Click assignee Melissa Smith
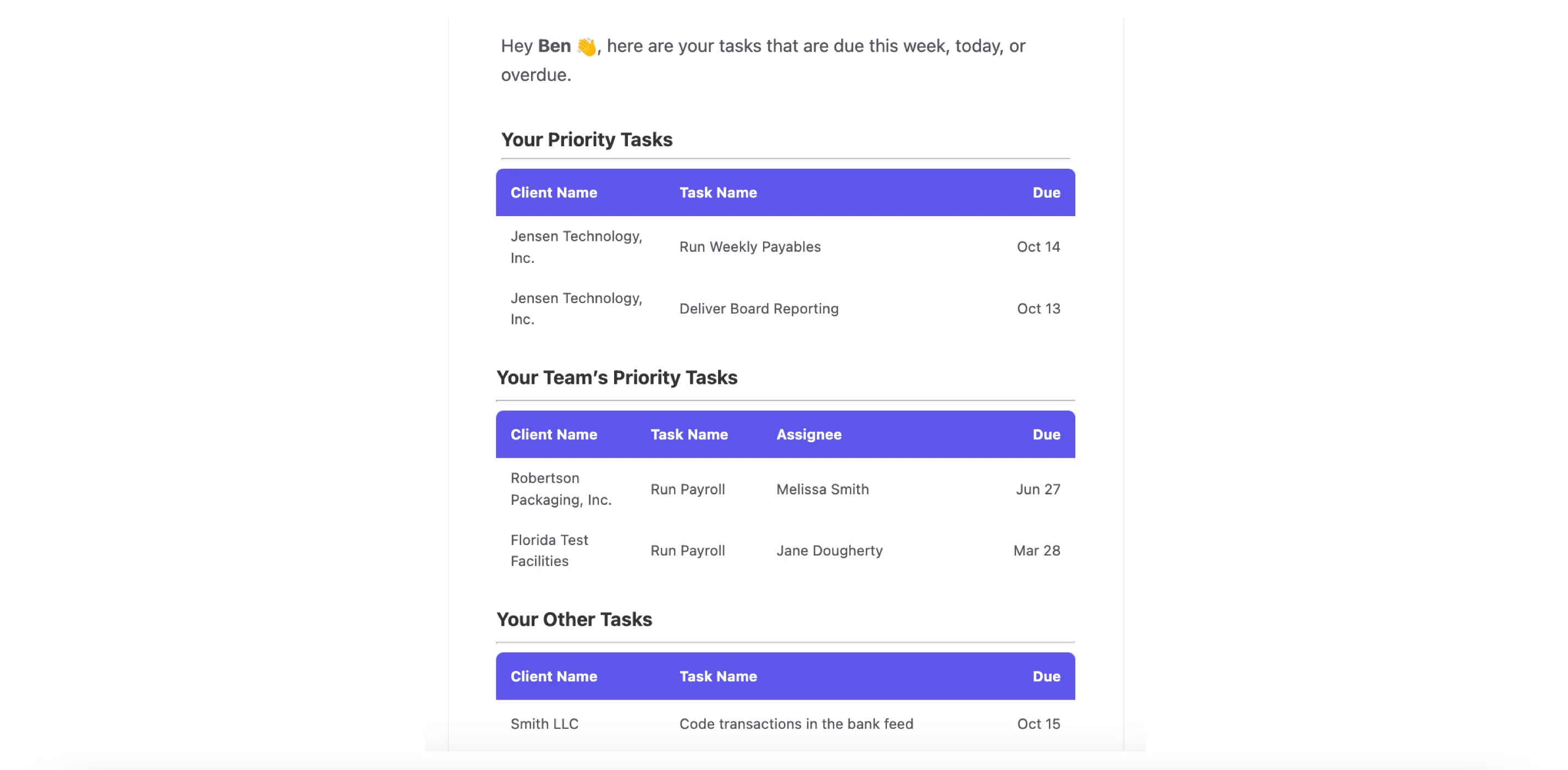 [822, 489]
